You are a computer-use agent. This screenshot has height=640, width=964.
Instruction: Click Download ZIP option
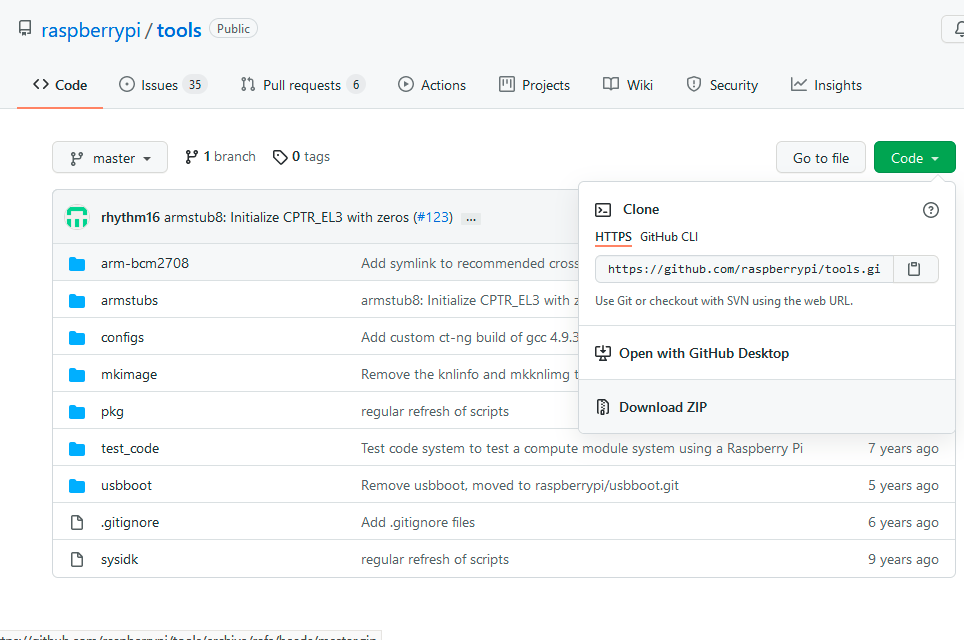click(767, 407)
